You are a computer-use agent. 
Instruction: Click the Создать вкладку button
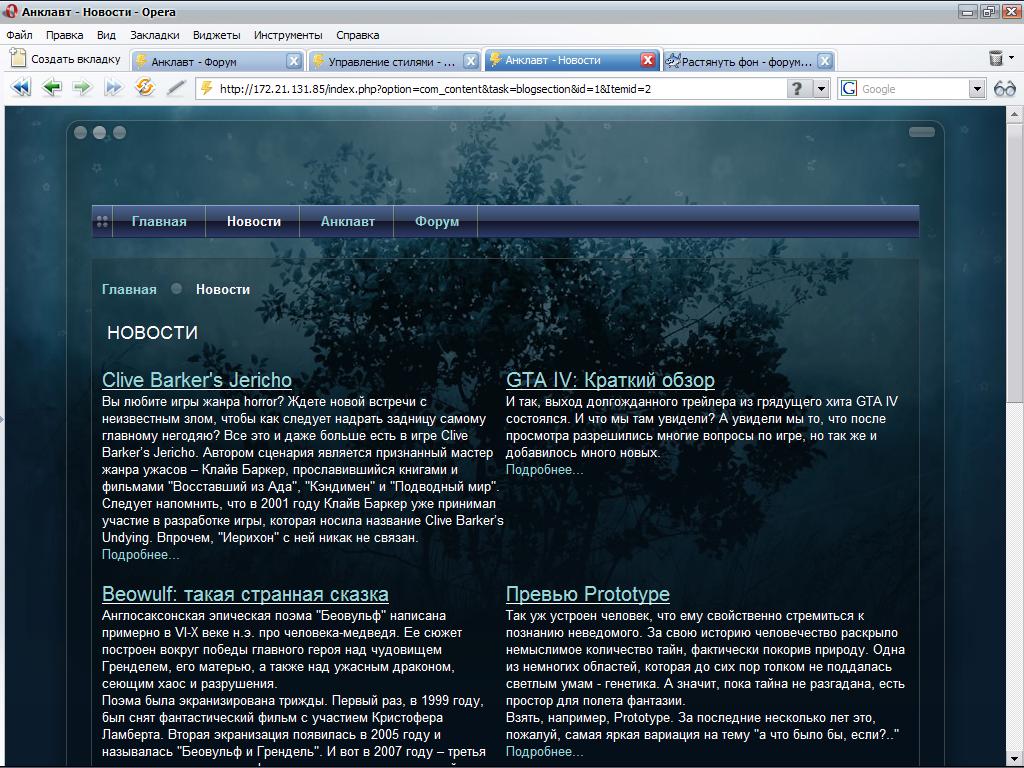pos(65,59)
